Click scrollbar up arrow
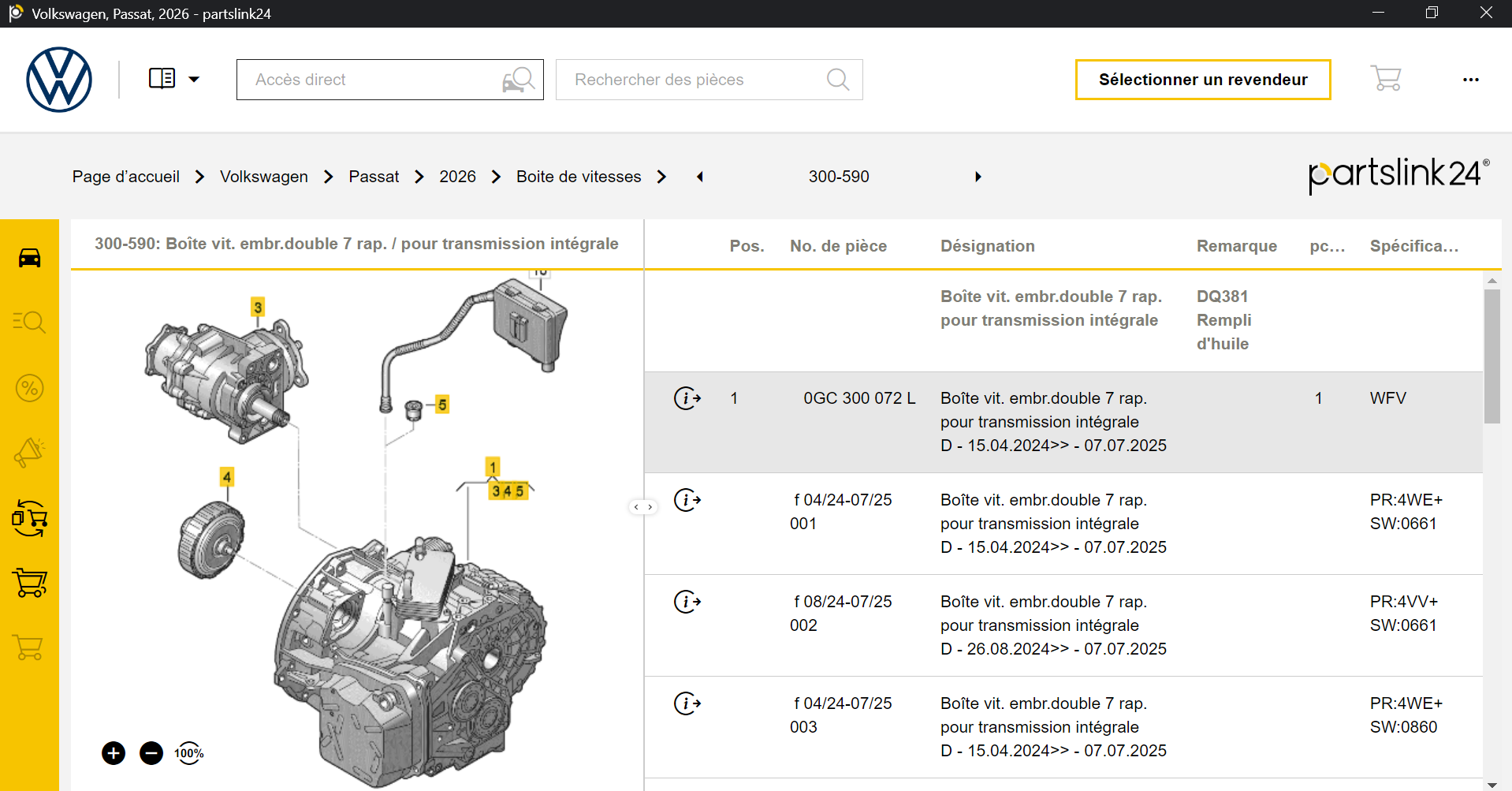Image resolution: width=1512 pixels, height=791 pixels. [1492, 281]
